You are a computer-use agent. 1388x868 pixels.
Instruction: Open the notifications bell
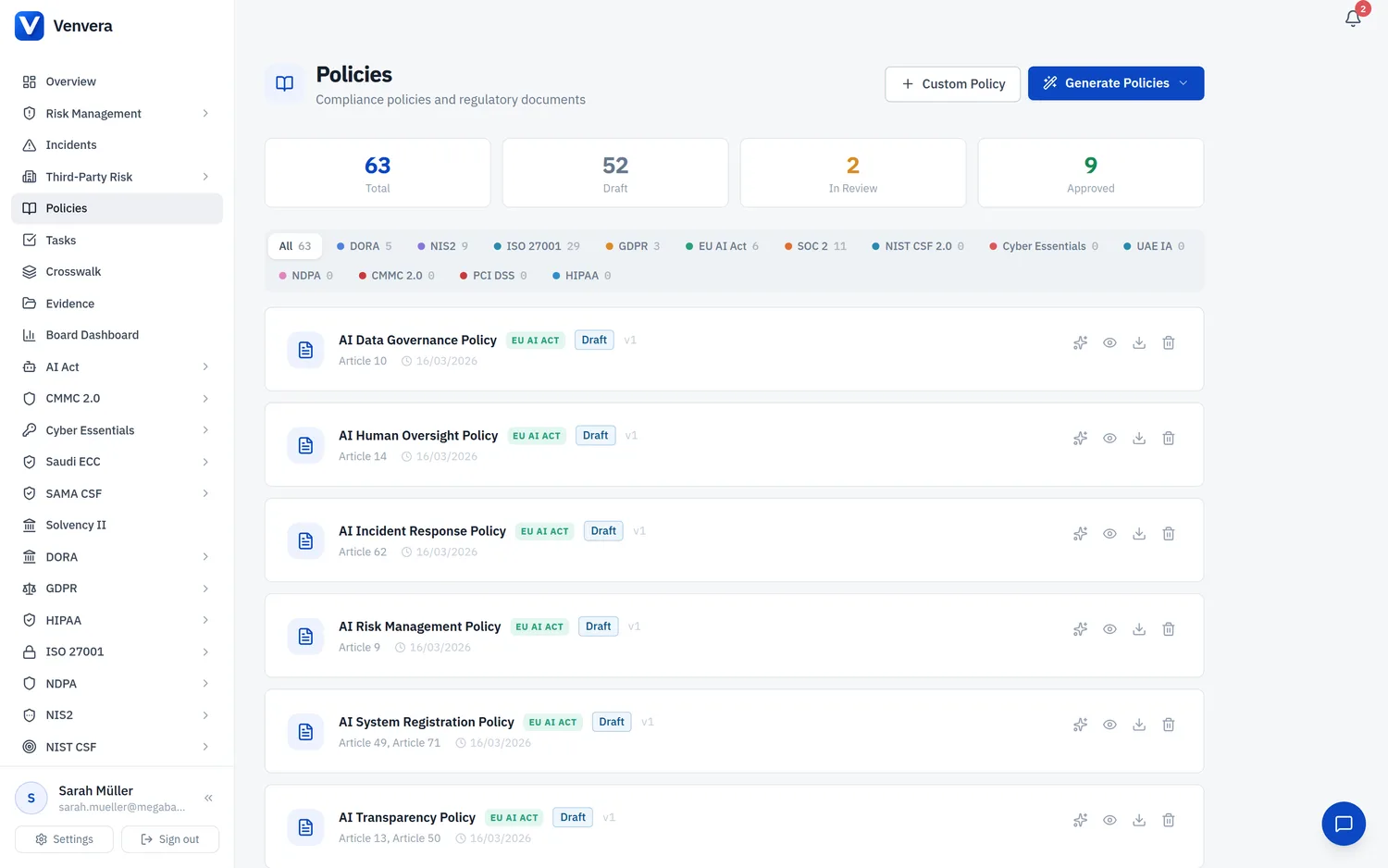pos(1353,18)
